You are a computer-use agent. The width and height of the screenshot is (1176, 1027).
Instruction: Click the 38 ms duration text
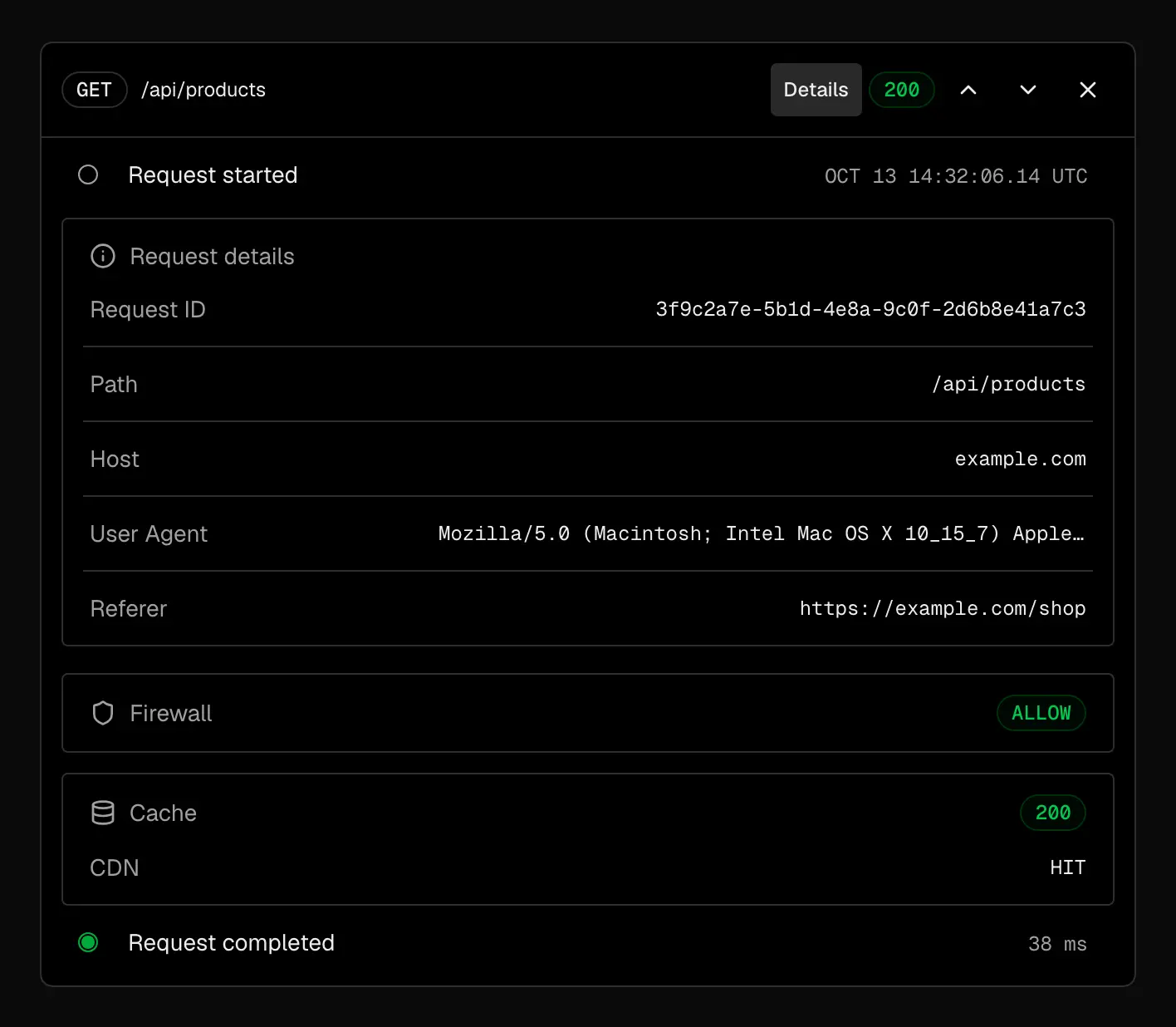point(1057,944)
